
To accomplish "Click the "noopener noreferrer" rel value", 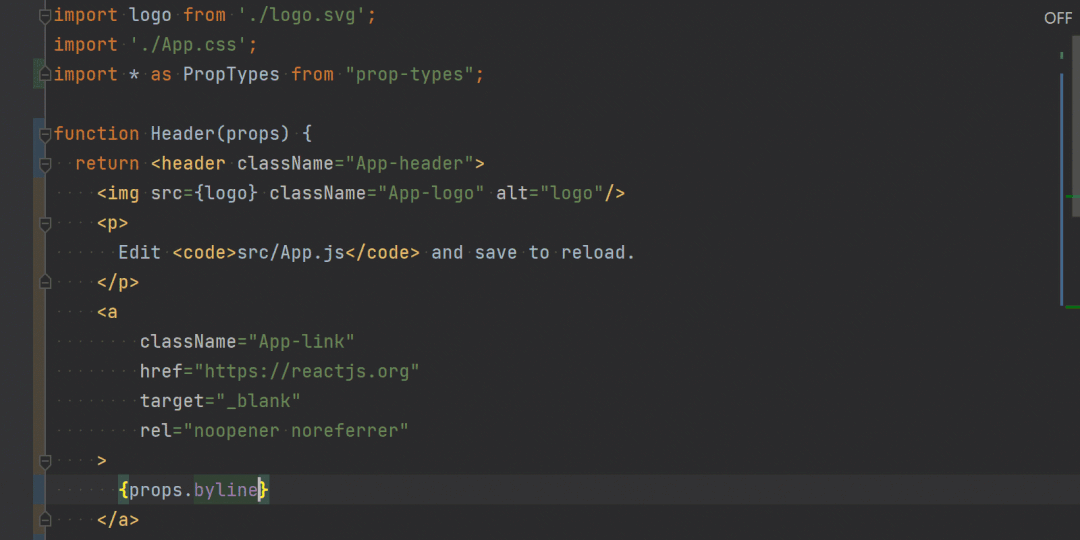I will pos(296,430).
